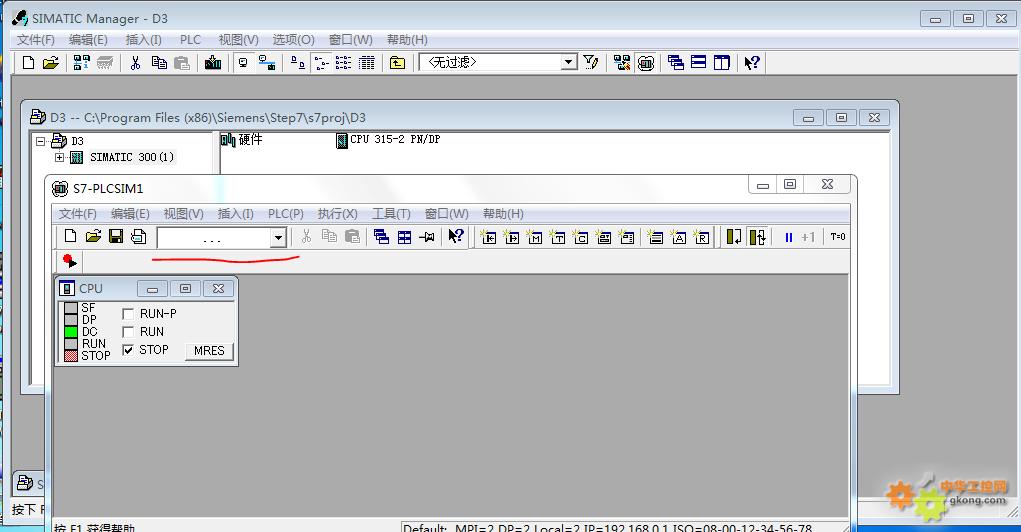Click Cascade windows icon in SIMATIC Manager toolbar
The height and width of the screenshot is (532, 1021).
676,63
